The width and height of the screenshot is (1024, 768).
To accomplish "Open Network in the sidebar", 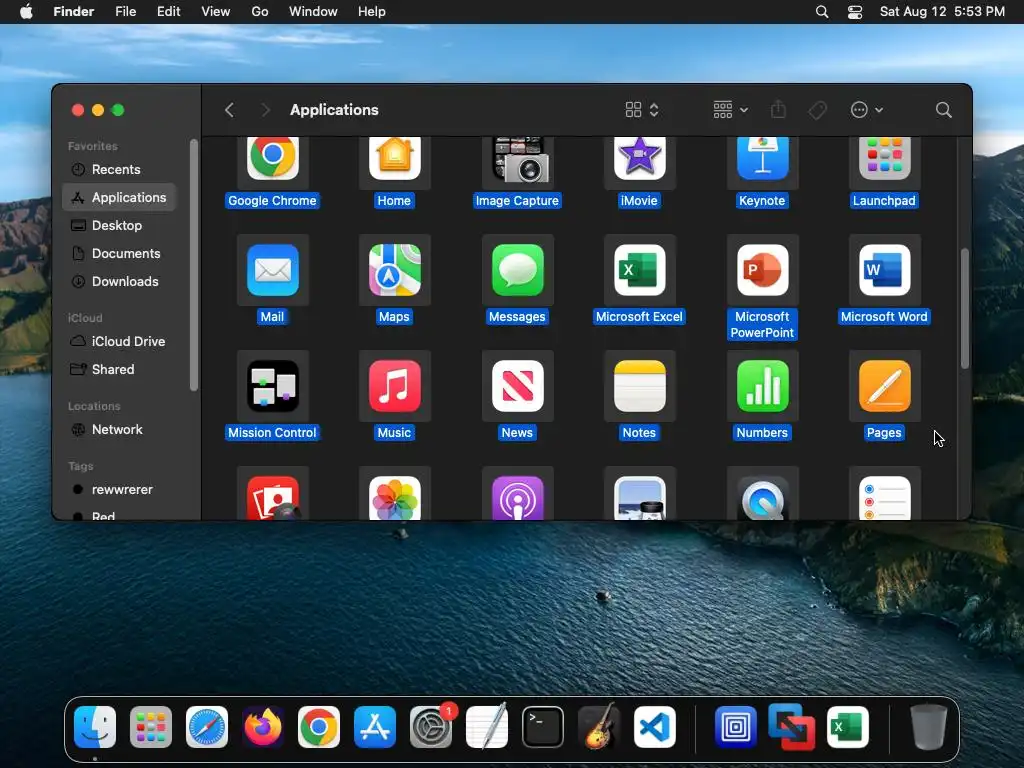I will (119, 430).
